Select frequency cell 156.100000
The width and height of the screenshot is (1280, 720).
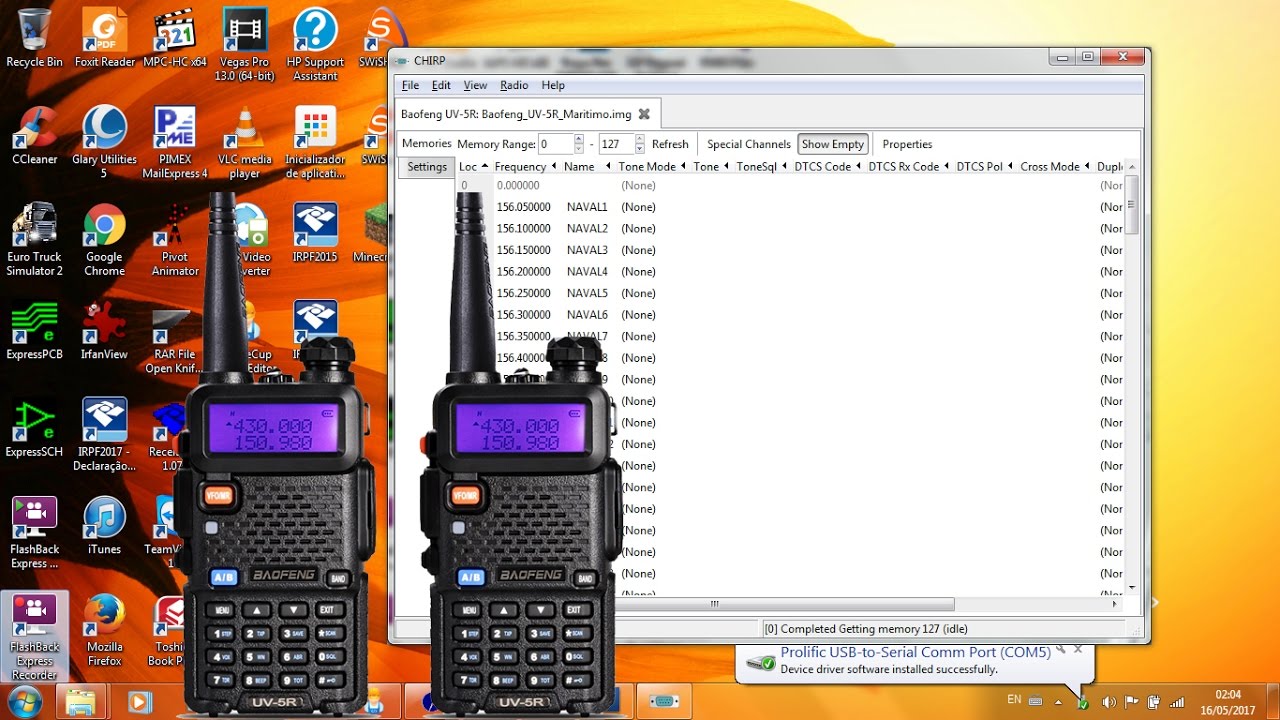[524, 229]
